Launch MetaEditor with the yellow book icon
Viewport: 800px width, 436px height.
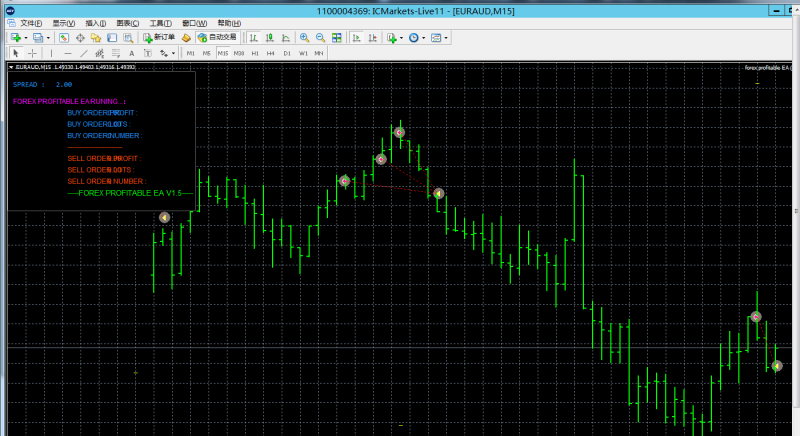pos(186,38)
